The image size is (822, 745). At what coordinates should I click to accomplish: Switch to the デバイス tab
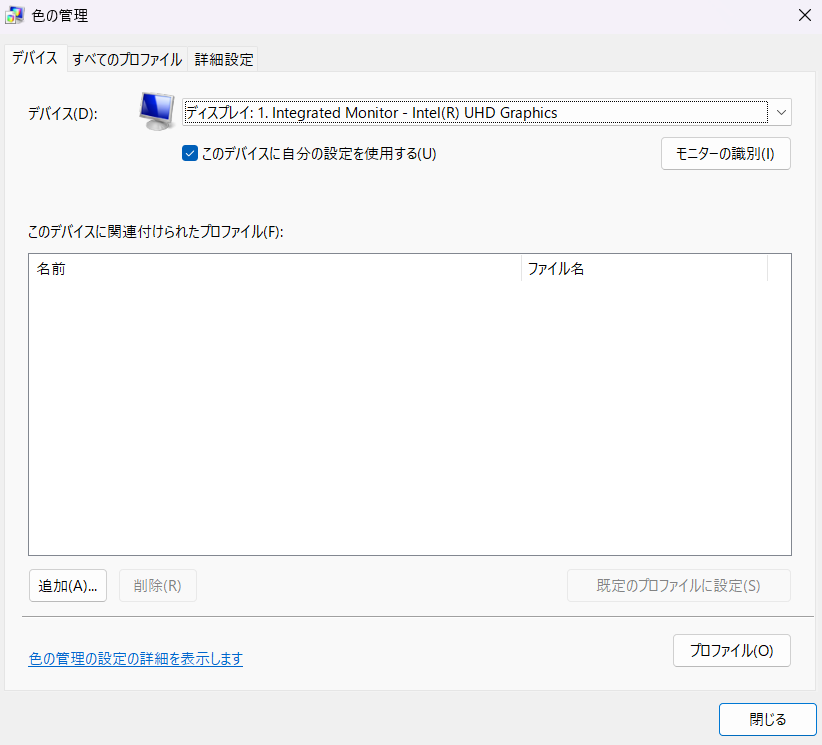[x=35, y=58]
